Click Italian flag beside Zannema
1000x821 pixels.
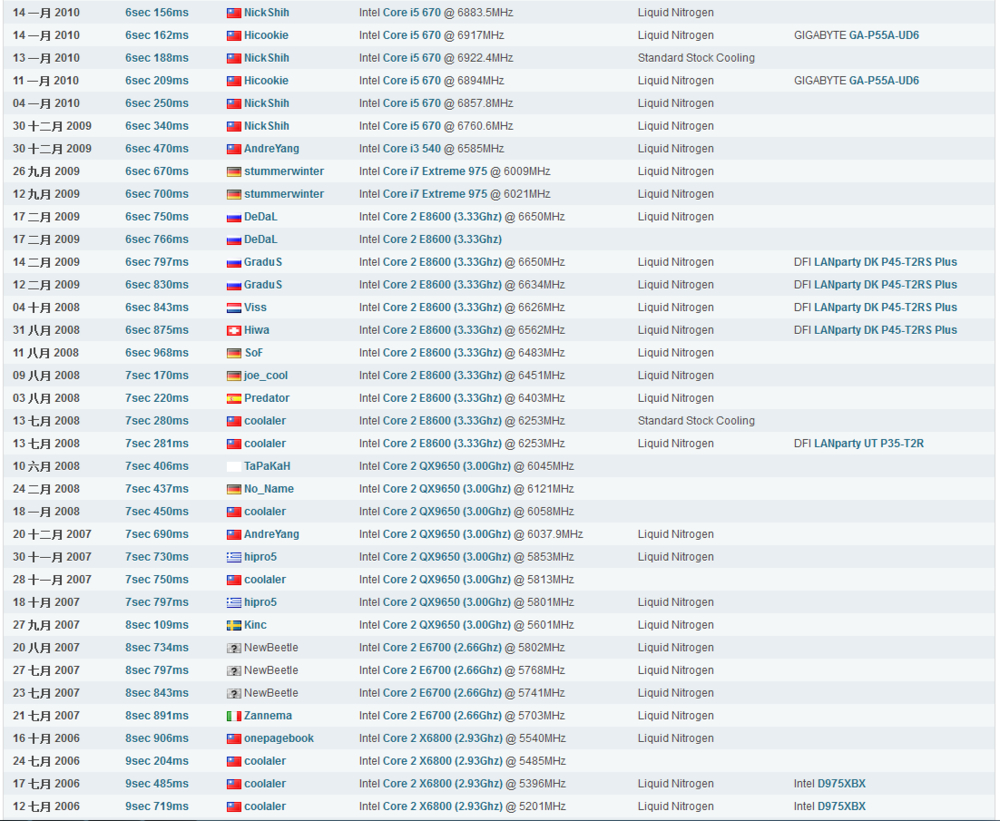[233, 716]
